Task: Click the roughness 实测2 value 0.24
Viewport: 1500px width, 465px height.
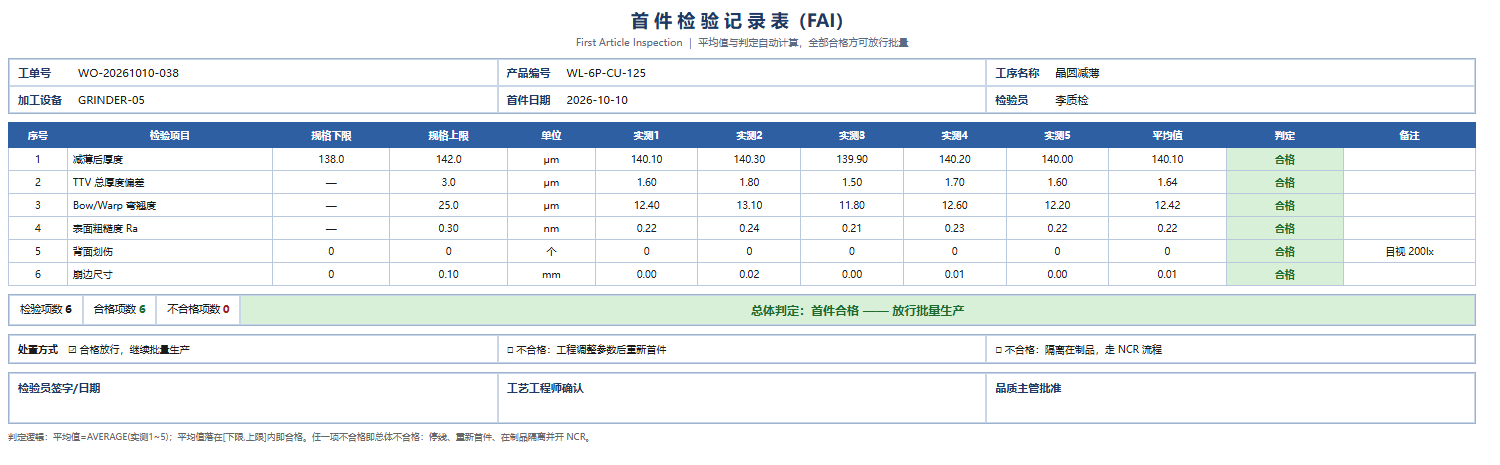Action: [749, 228]
